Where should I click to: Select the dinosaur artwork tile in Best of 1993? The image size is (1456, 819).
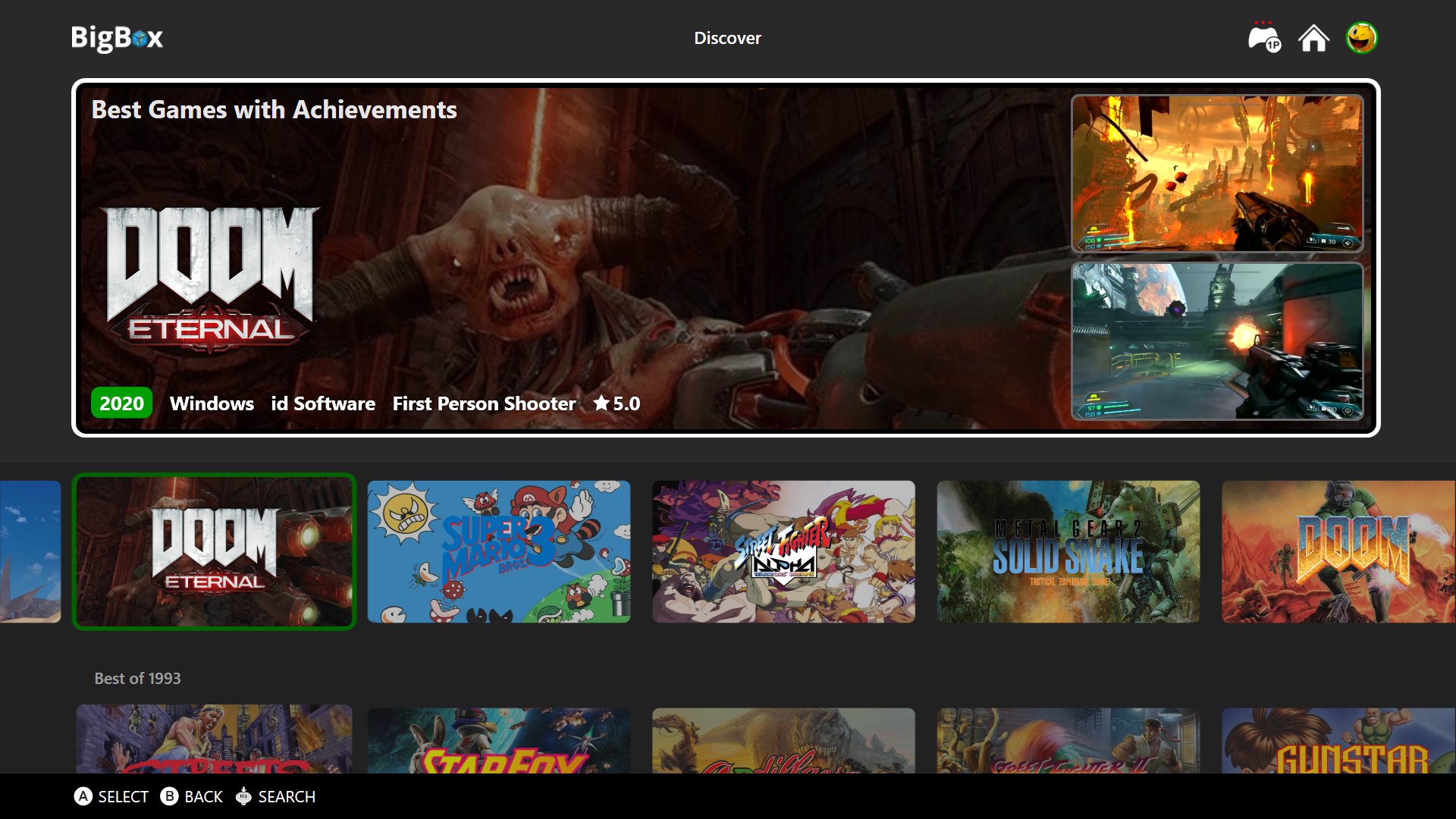click(783, 740)
